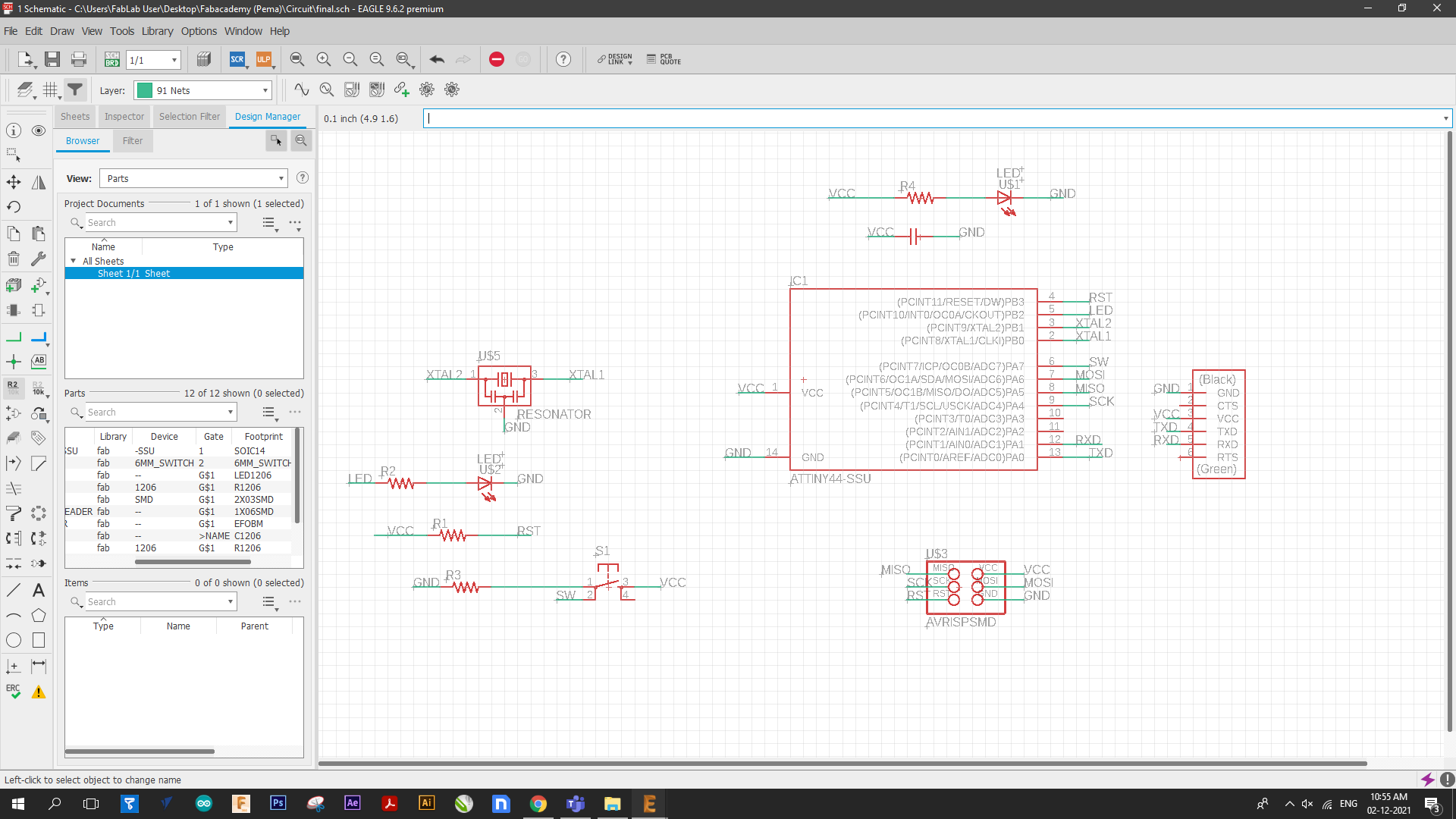The height and width of the screenshot is (819, 1456).
Task: Open the Design Link dropdown
Action: pos(614,59)
